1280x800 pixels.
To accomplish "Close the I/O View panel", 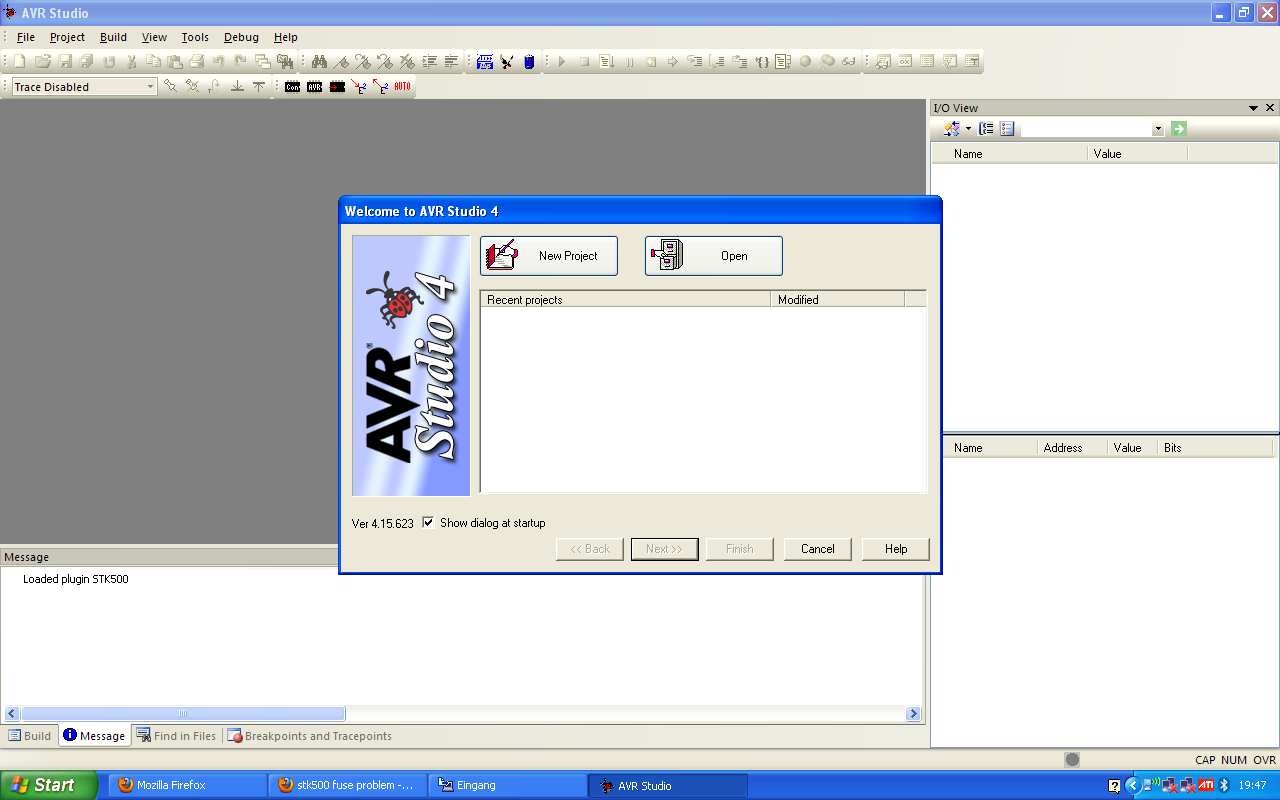I will coord(1270,108).
